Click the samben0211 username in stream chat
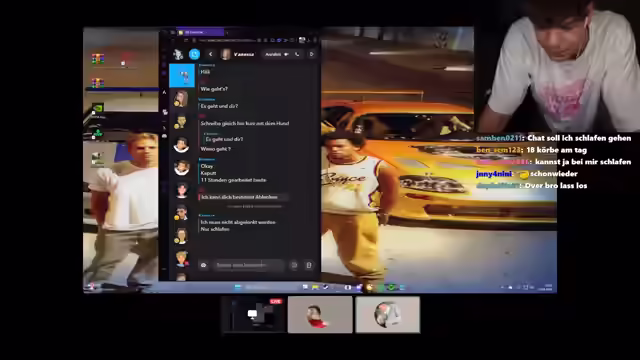 point(499,138)
